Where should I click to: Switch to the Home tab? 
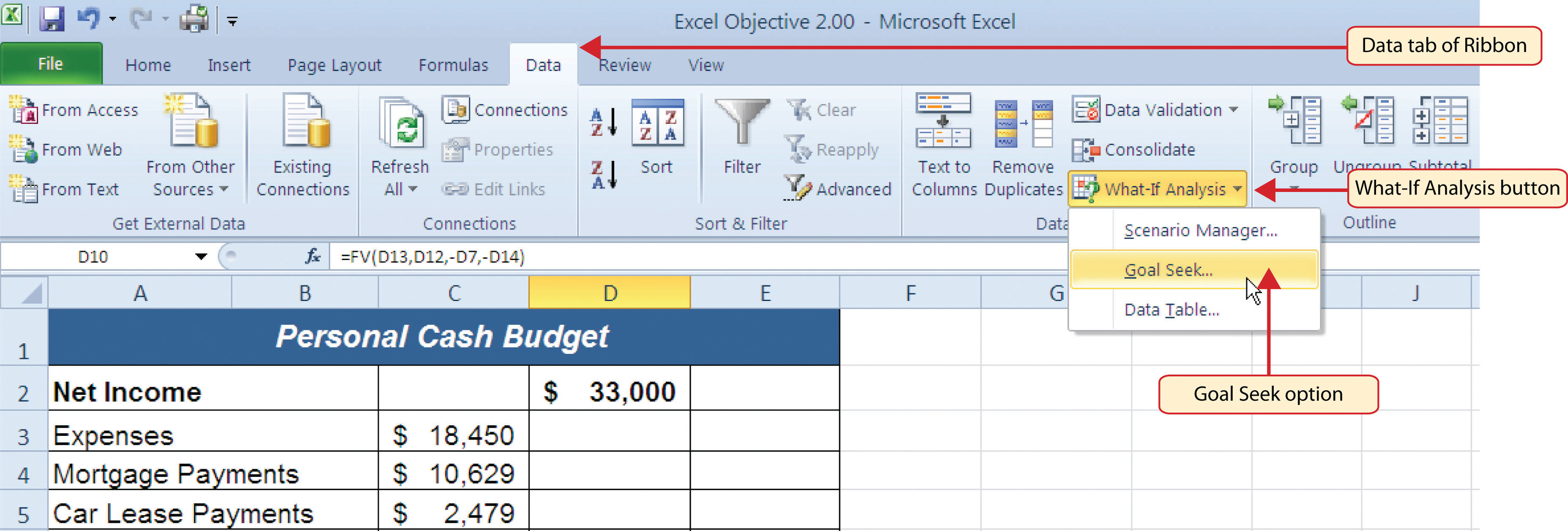pyautogui.click(x=148, y=65)
